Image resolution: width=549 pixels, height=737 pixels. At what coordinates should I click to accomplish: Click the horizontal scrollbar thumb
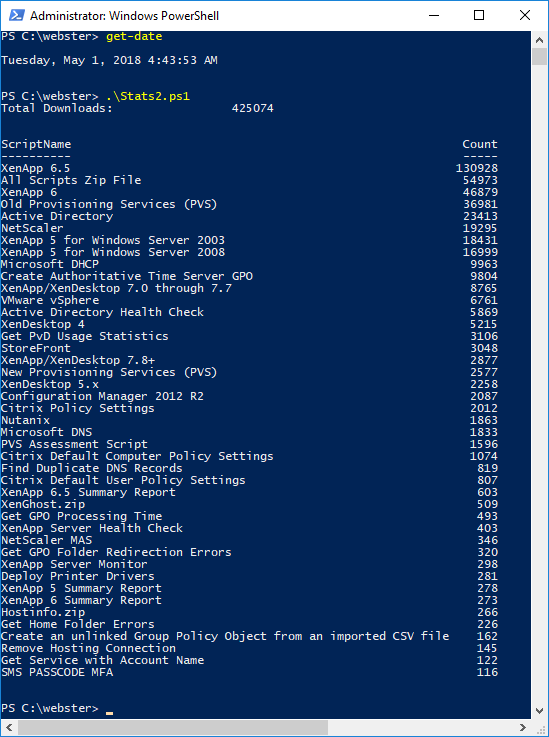pyautogui.click(x=173, y=727)
